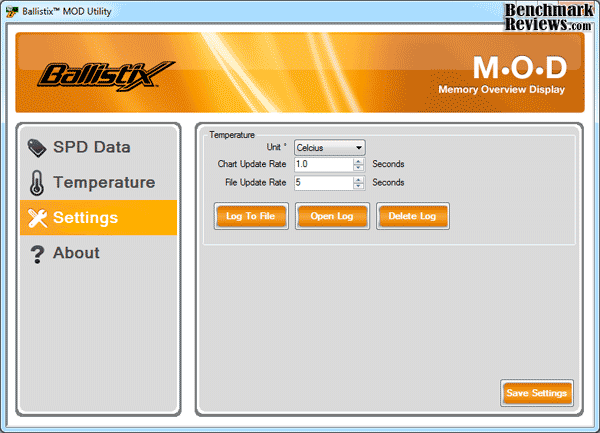Decrease File Update Rate with down arrow
Image resolution: width=600 pixels, height=433 pixels.
(359, 186)
